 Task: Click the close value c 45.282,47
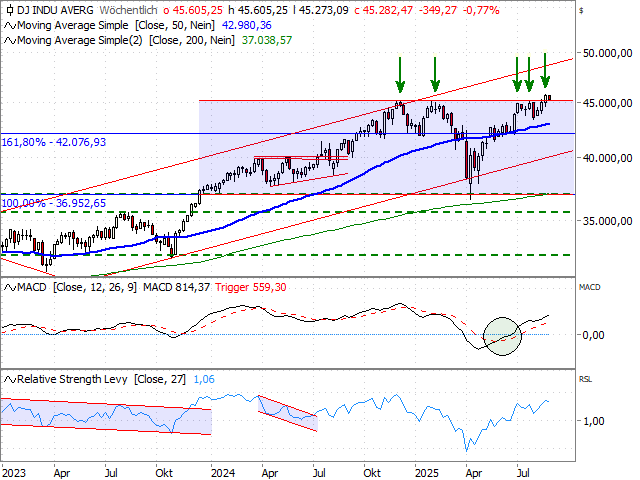click(384, 10)
